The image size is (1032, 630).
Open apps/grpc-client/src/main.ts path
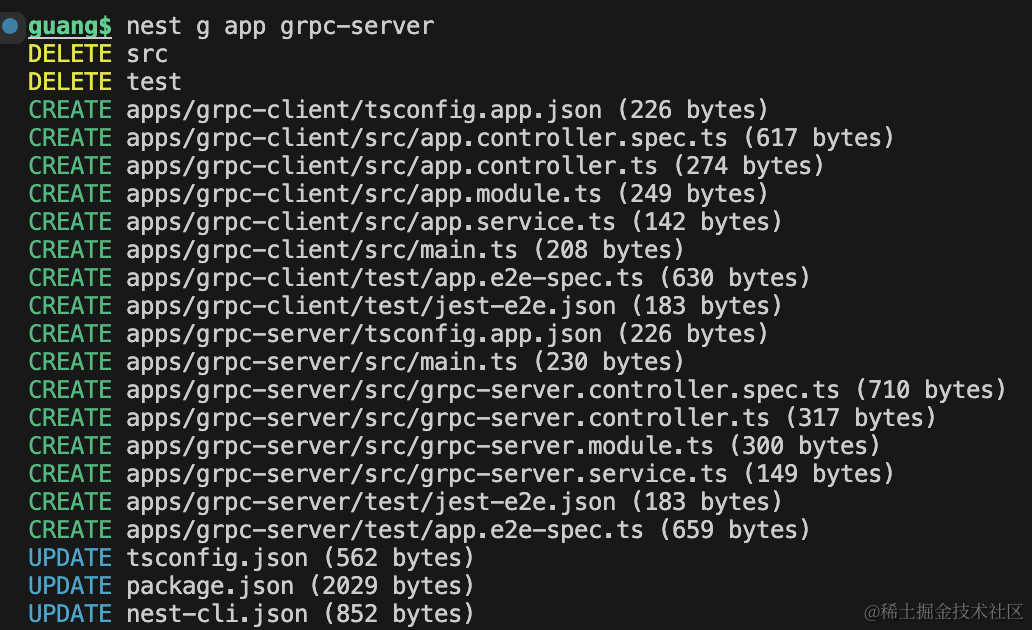click(x=322, y=250)
